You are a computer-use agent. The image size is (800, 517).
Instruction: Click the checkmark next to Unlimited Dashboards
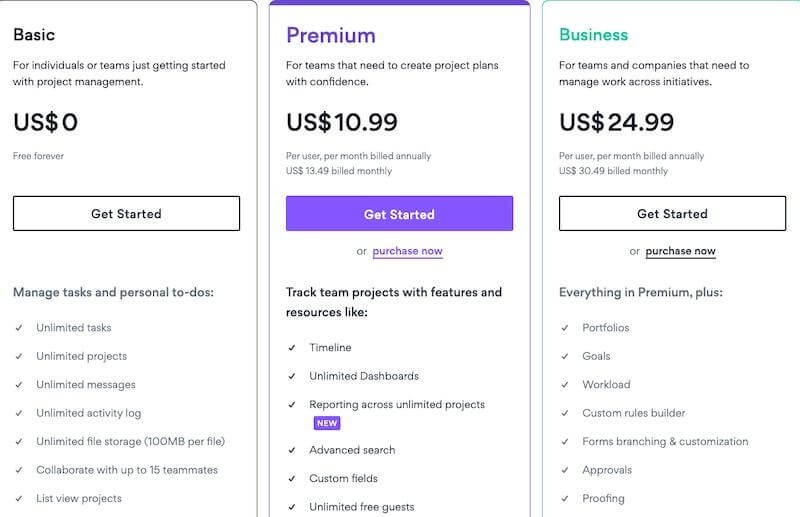point(292,376)
